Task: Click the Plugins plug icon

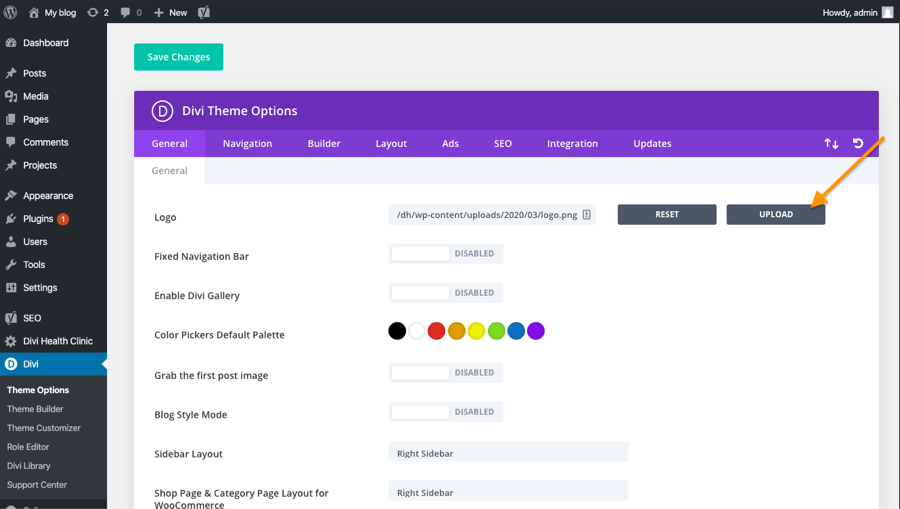Action: pyautogui.click(x=11, y=219)
